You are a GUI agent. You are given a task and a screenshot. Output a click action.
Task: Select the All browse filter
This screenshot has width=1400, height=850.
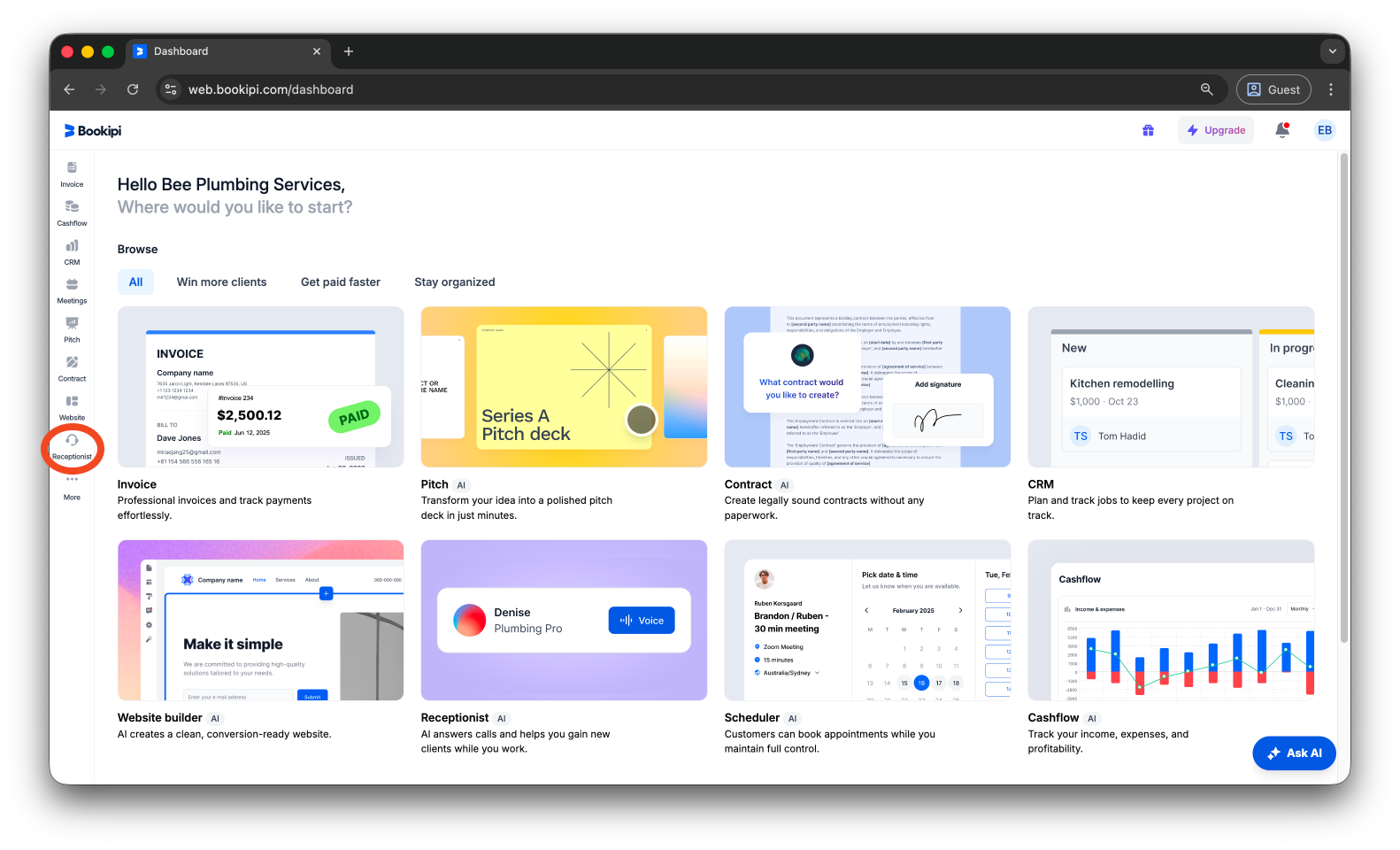pyautogui.click(x=135, y=282)
